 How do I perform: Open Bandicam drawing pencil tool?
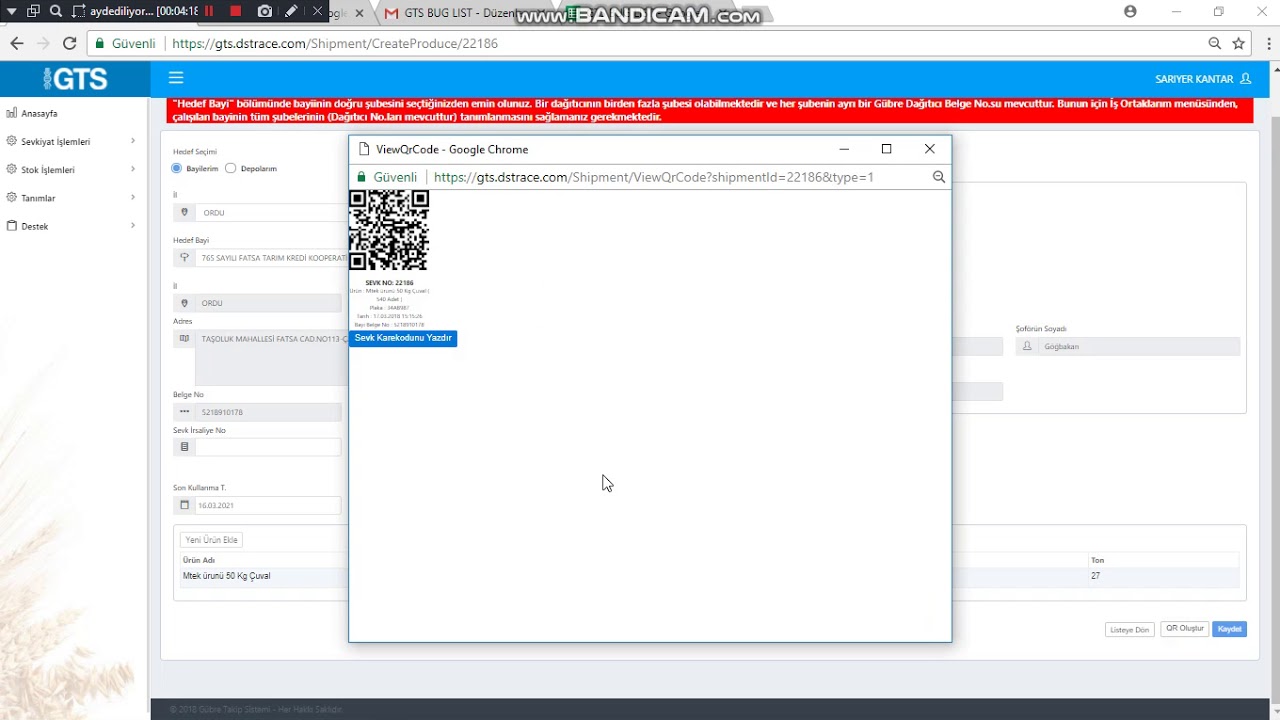(x=291, y=11)
